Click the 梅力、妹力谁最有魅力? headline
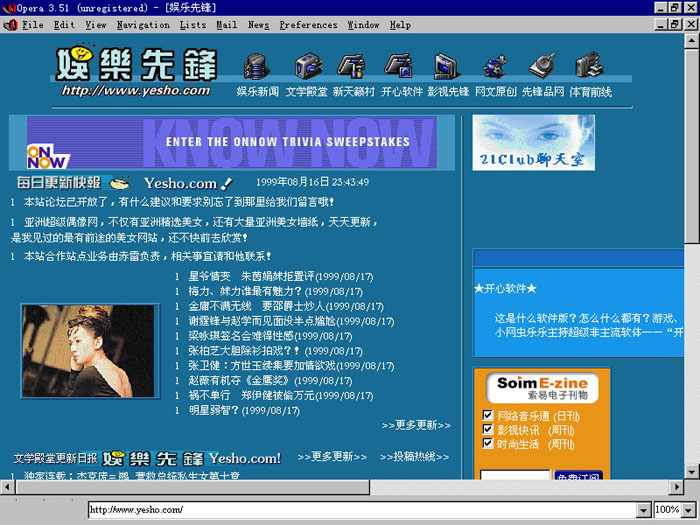Screen dimensions: 700x525 (275, 292)
